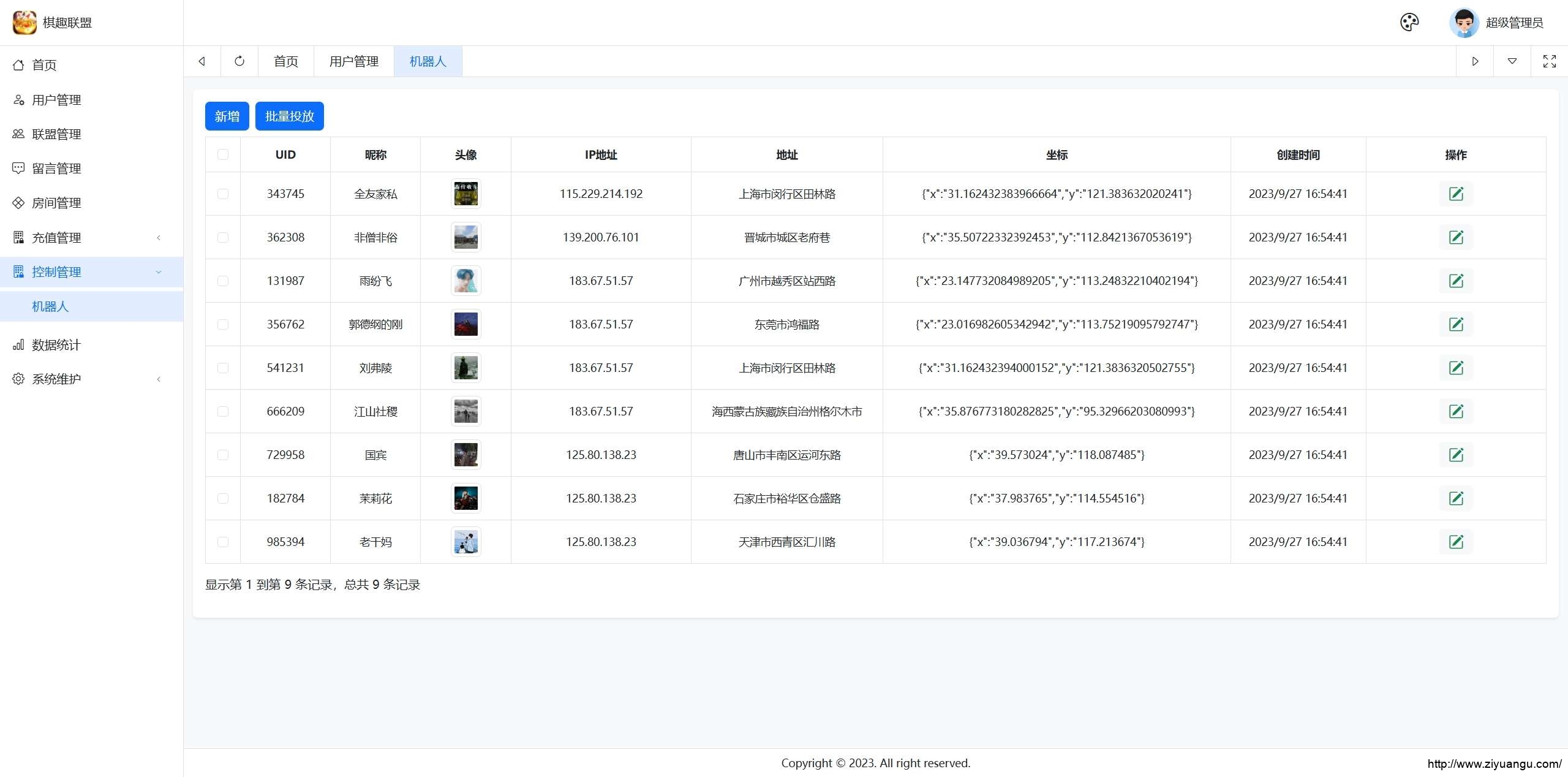The width and height of the screenshot is (1568, 777).
Task: Toggle fullscreen with expand icon
Action: click(x=1549, y=61)
